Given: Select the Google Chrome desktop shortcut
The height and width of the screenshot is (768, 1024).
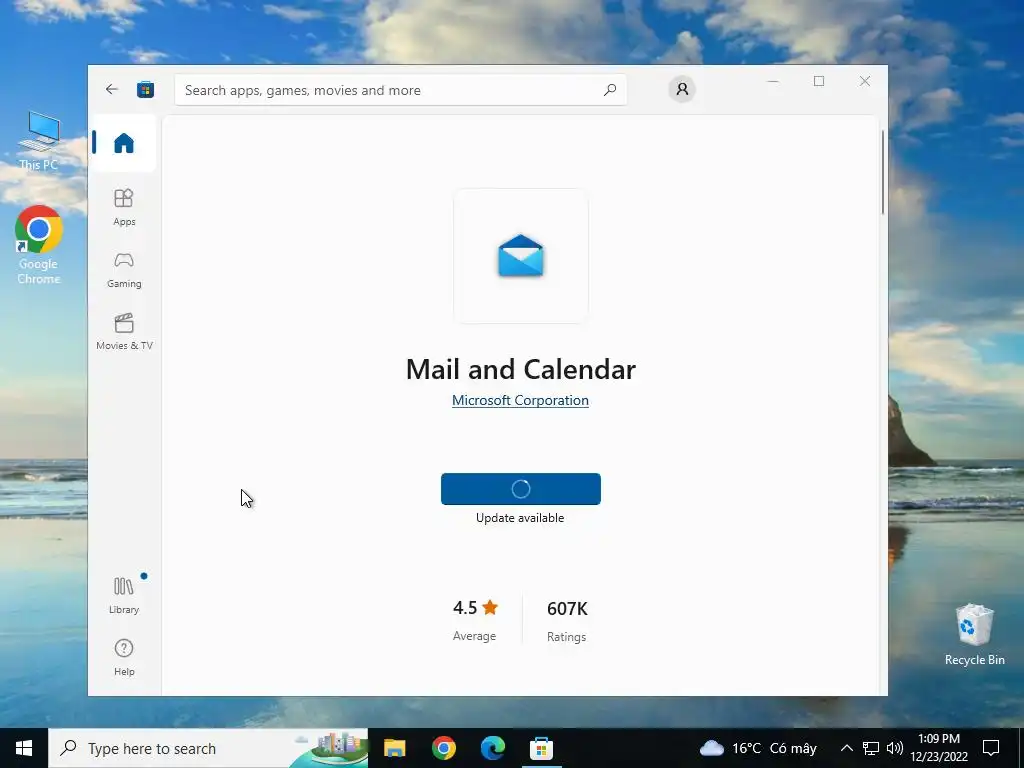Looking at the screenshot, I should tap(39, 245).
